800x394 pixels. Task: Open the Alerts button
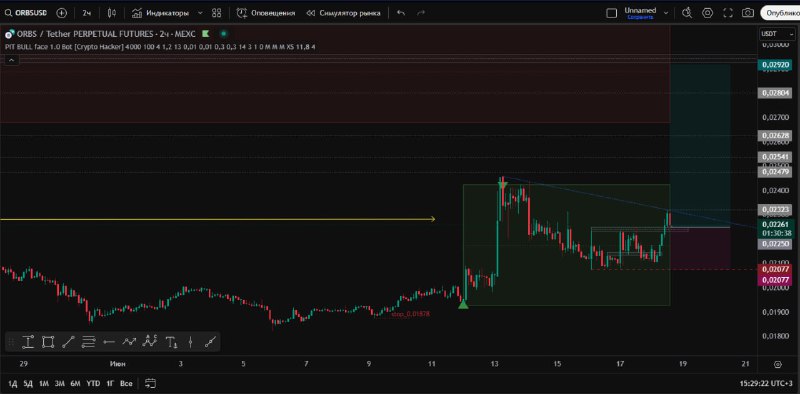coord(266,13)
